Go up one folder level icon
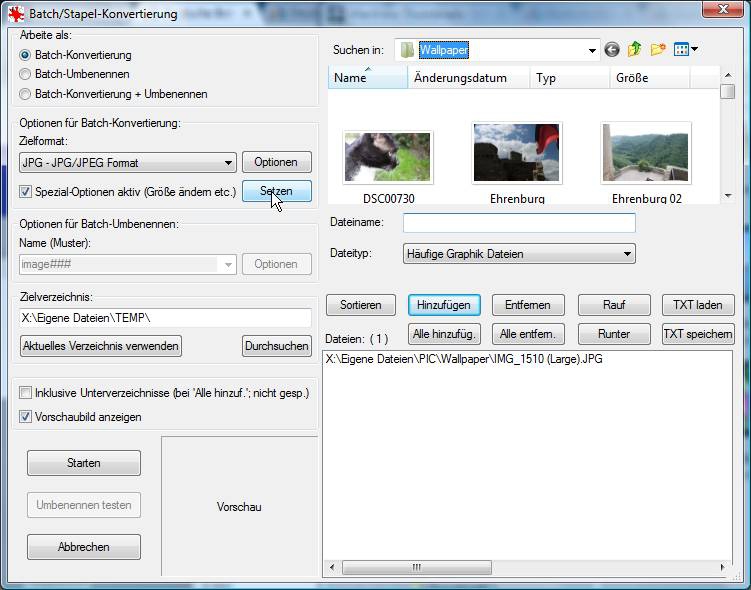This screenshot has width=751, height=590. [635, 49]
